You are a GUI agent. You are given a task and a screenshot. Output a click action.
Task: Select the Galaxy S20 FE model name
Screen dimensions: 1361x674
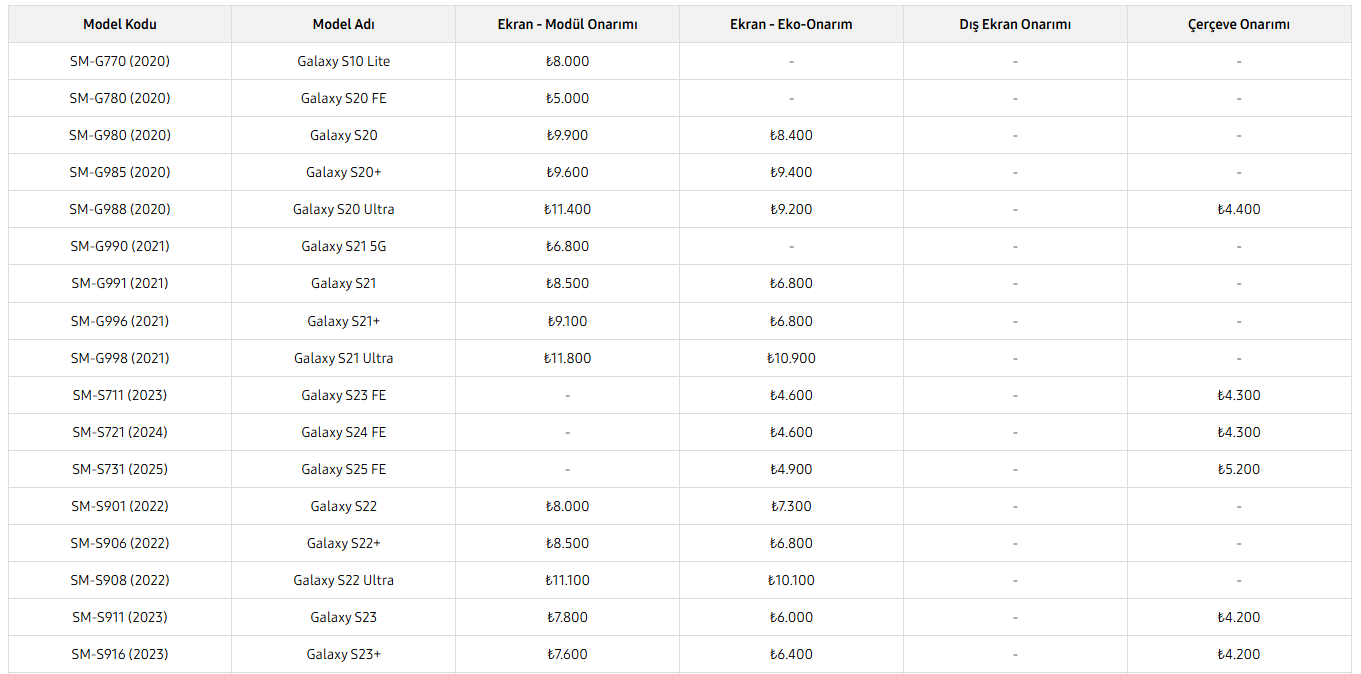[344, 98]
